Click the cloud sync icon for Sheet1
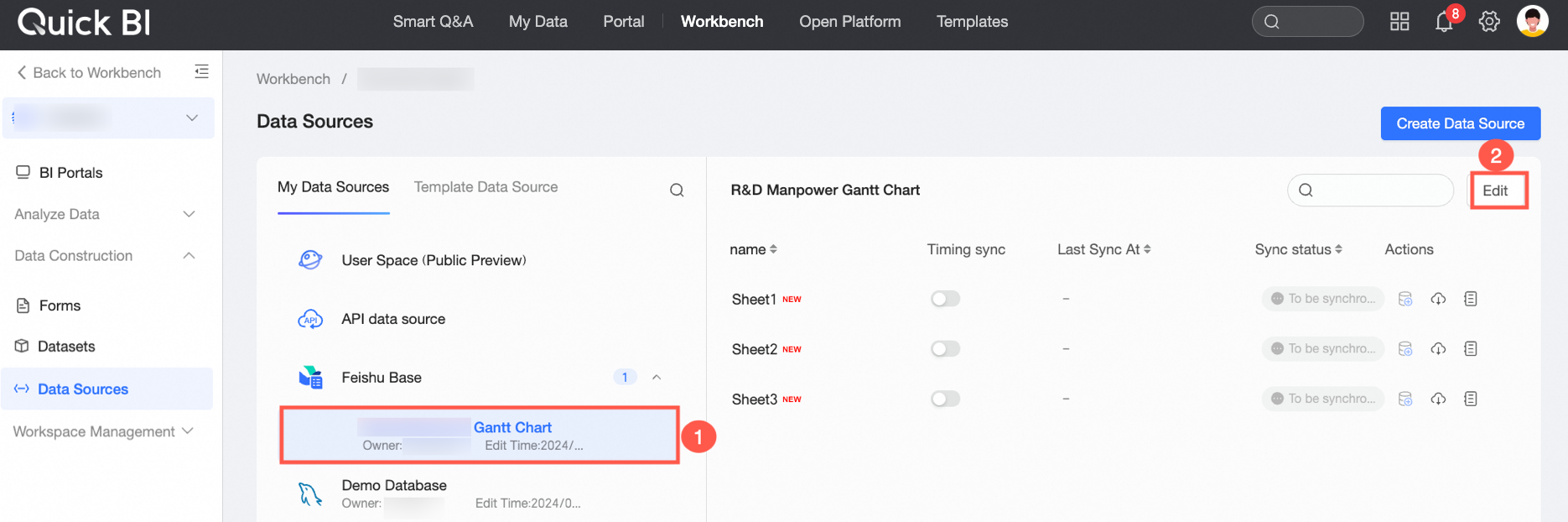 pyautogui.click(x=1438, y=299)
